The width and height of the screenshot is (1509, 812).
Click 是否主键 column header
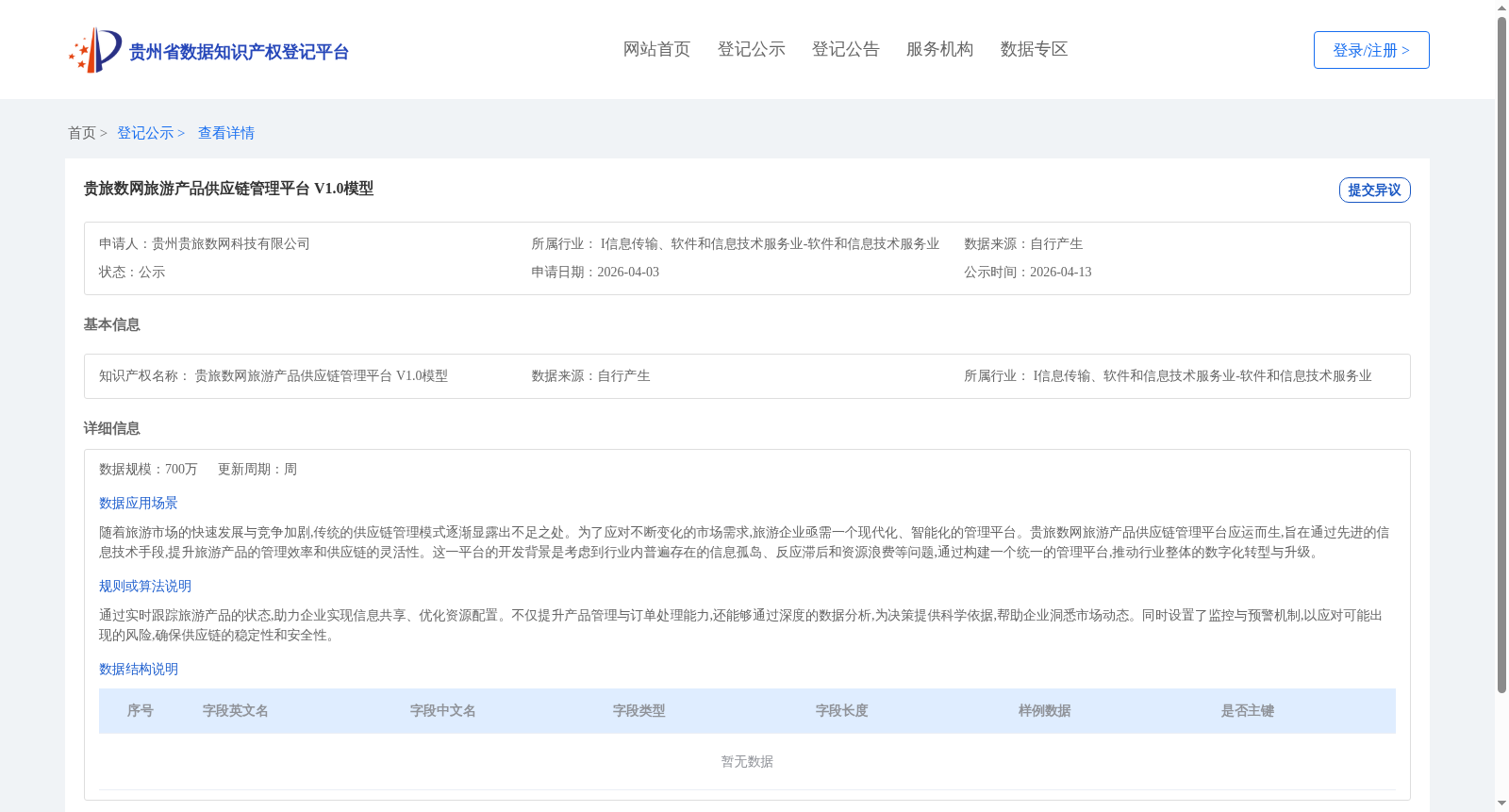(1248, 710)
